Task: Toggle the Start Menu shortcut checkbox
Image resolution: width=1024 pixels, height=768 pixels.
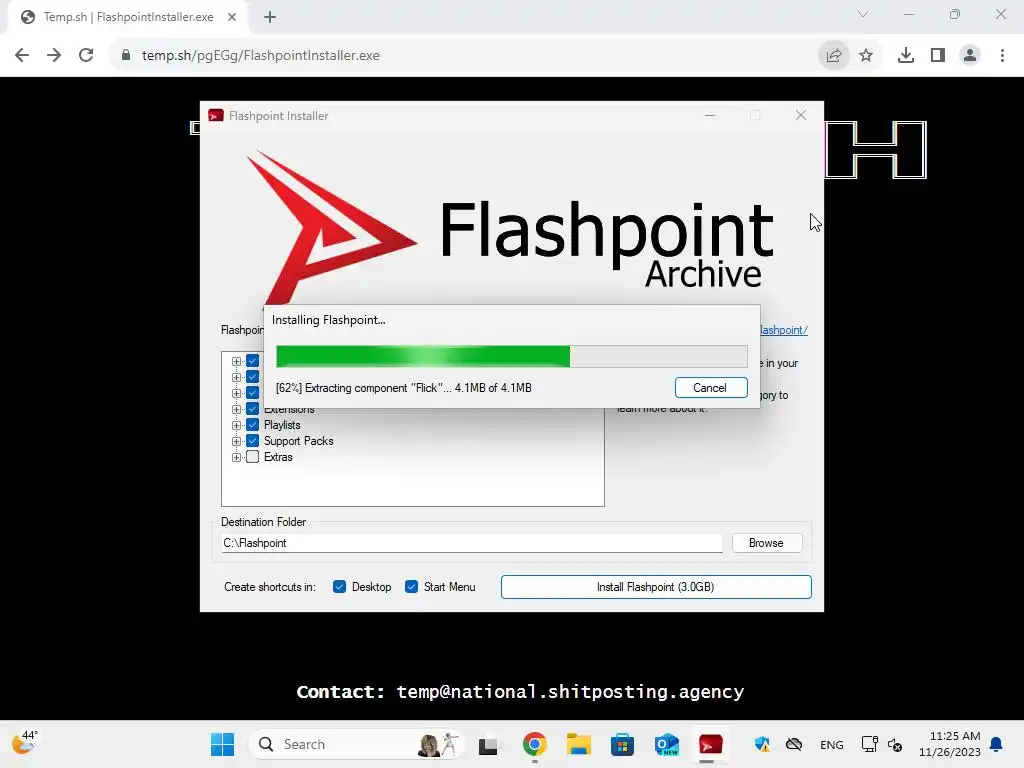Action: click(411, 587)
